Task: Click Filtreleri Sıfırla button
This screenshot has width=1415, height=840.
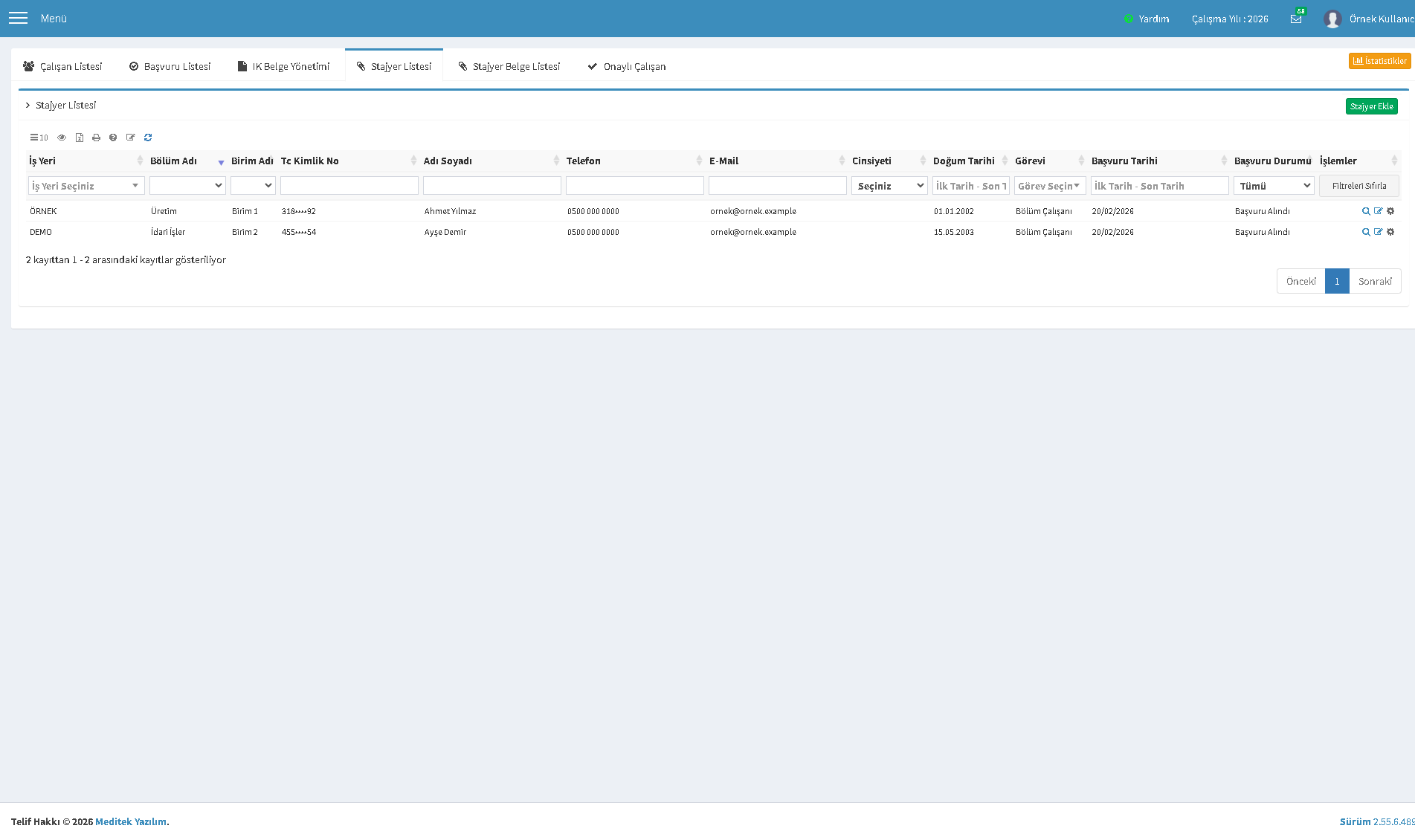Action: click(x=1358, y=186)
